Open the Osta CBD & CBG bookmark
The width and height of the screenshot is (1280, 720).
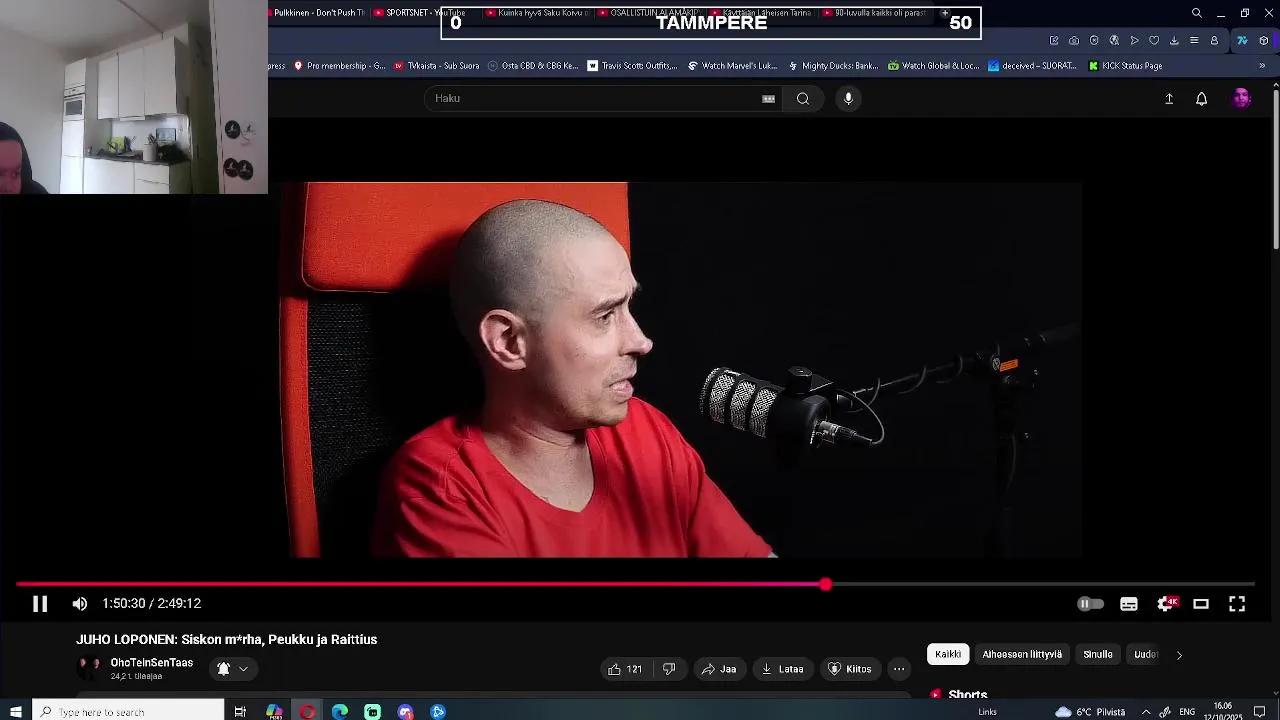coord(533,66)
